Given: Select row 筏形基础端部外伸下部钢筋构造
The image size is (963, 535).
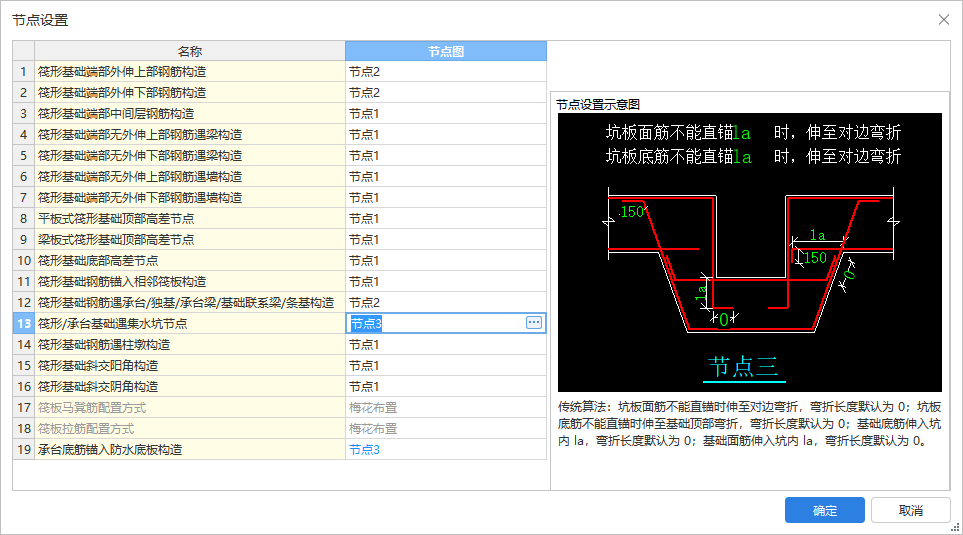Looking at the screenshot, I should [190, 93].
